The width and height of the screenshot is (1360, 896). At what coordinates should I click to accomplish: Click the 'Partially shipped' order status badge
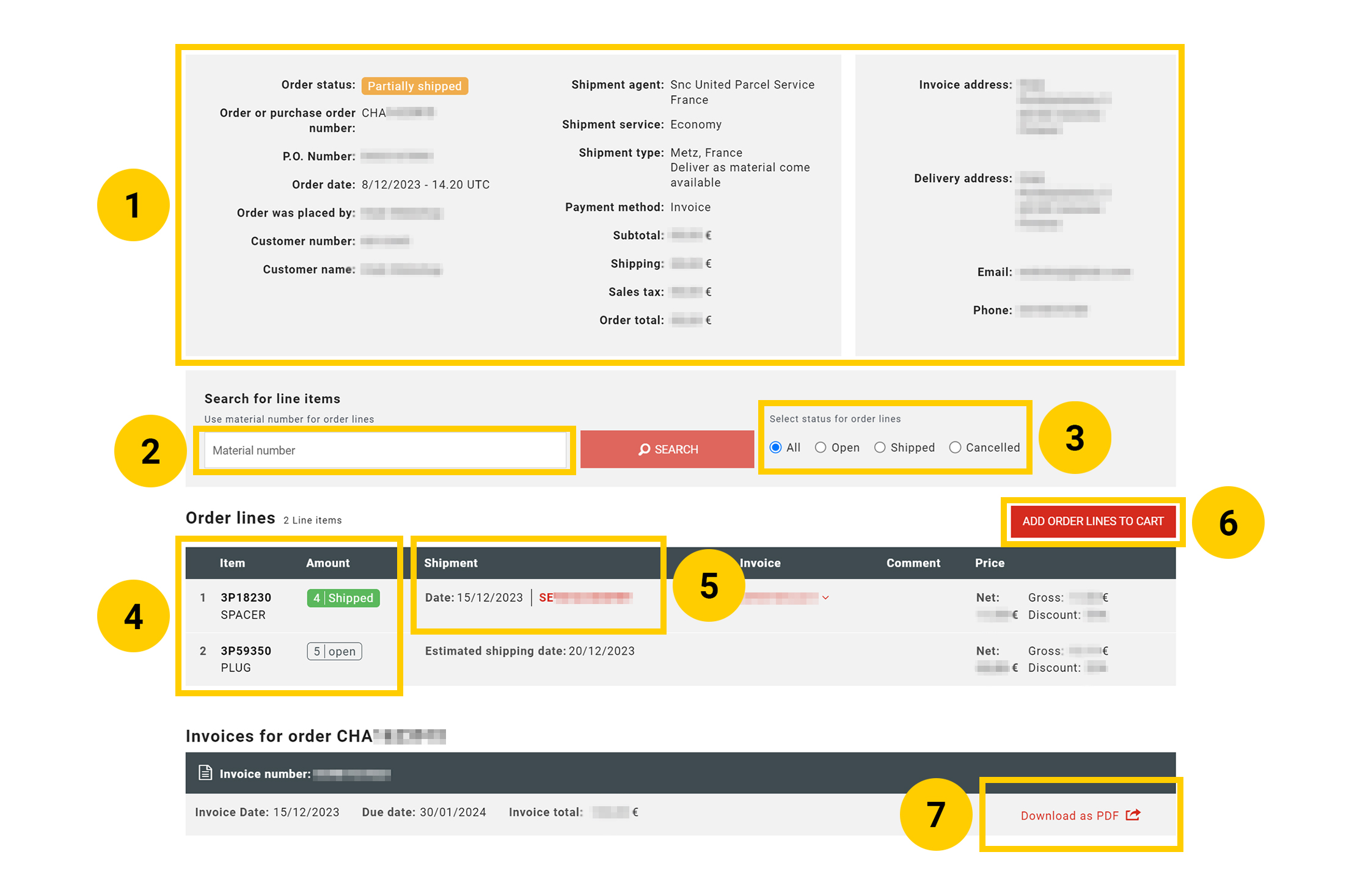click(x=415, y=86)
